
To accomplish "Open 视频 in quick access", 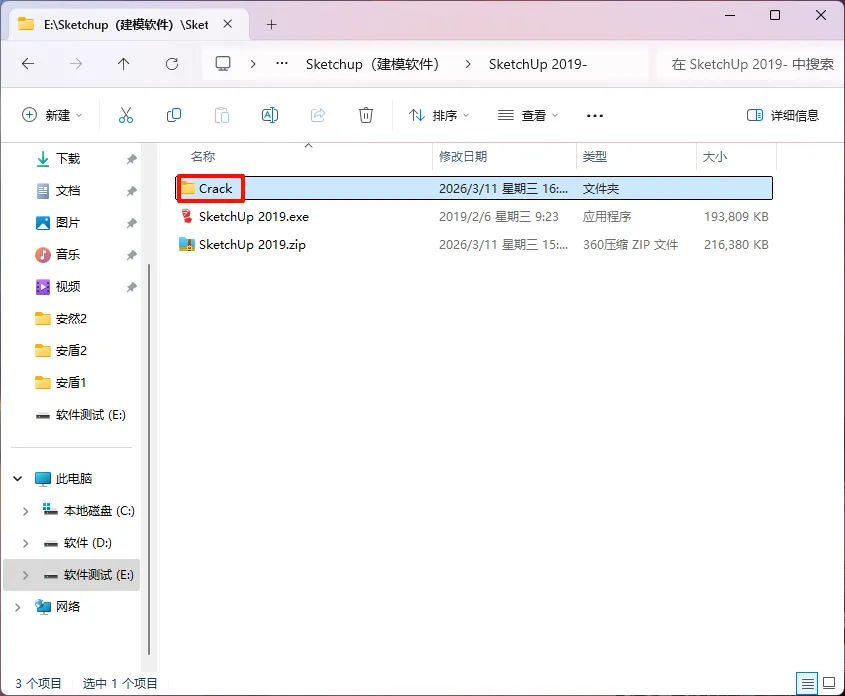I will tap(67, 287).
